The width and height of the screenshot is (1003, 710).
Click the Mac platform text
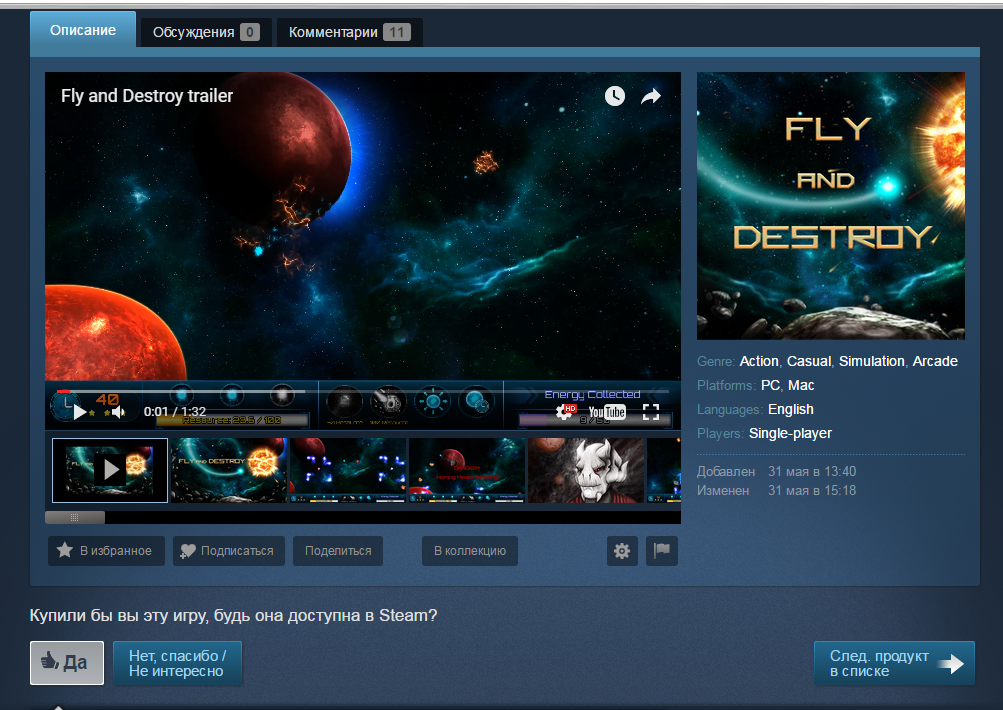[801, 386]
